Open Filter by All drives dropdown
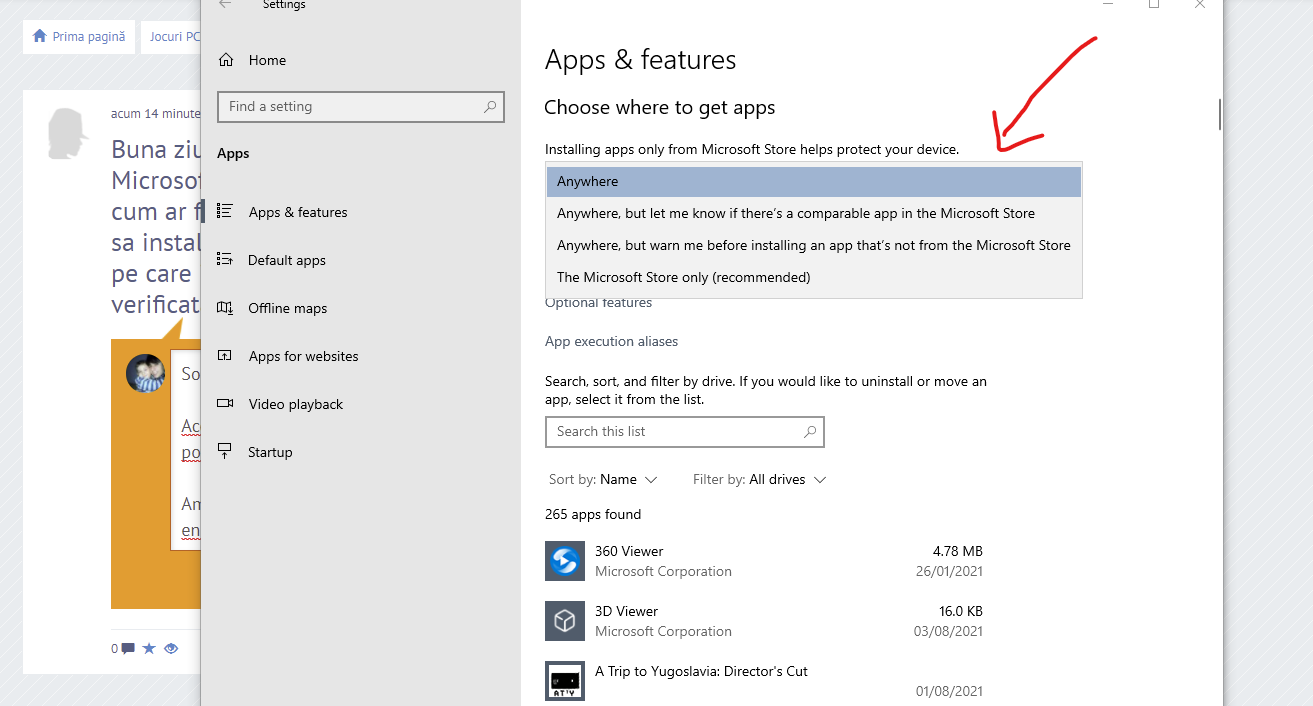Screen dimensions: 1313x706 (x=760, y=480)
